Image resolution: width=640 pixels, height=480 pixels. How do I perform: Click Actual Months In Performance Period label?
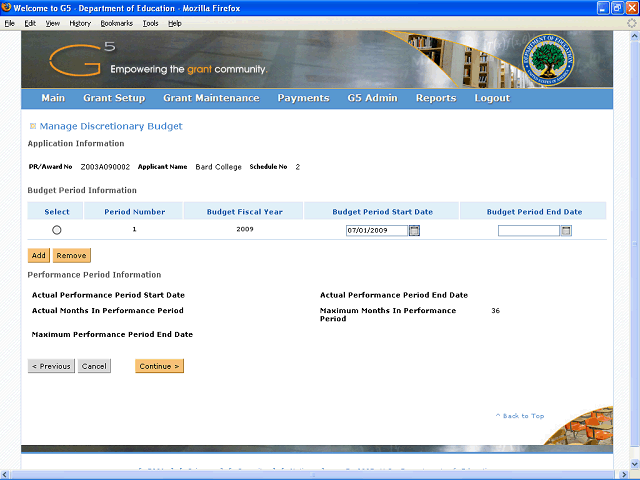click(108, 311)
